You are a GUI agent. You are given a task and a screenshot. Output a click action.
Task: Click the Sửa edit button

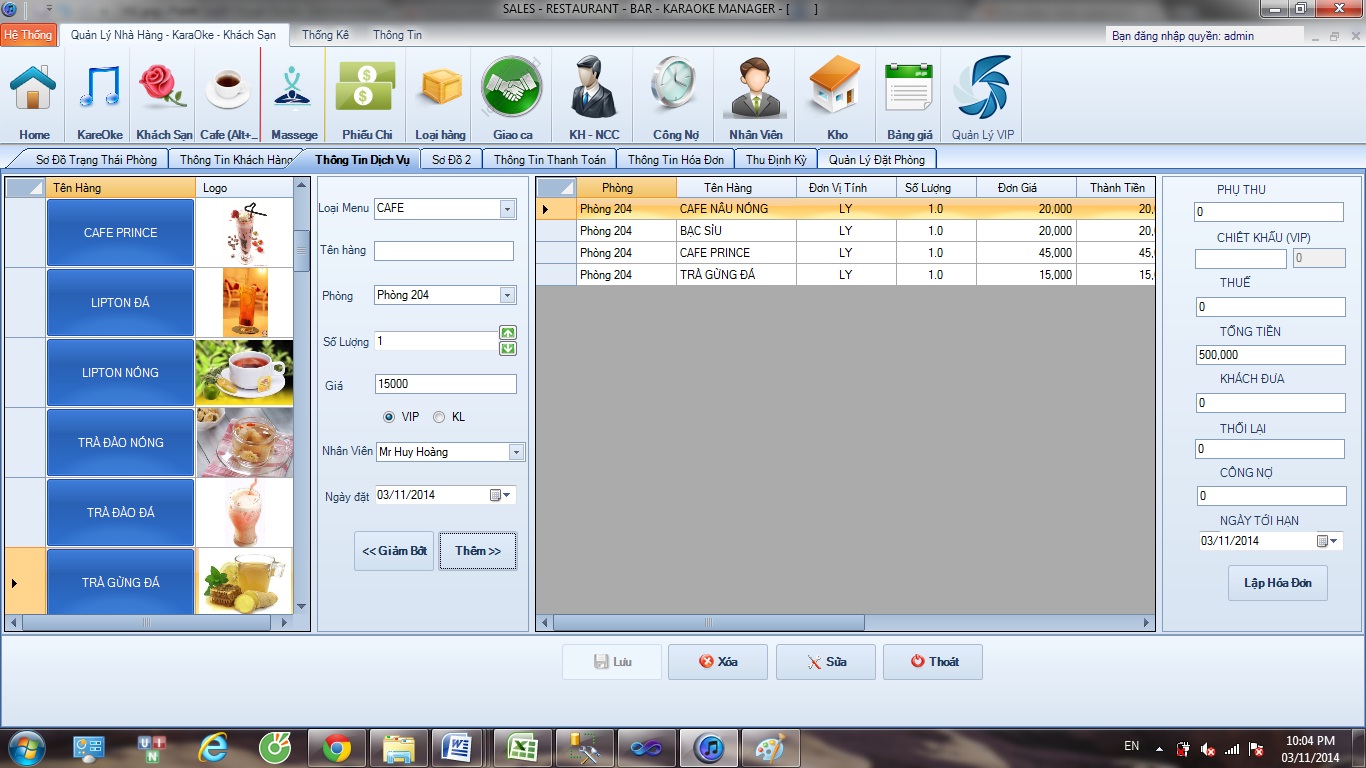pyautogui.click(x=826, y=662)
